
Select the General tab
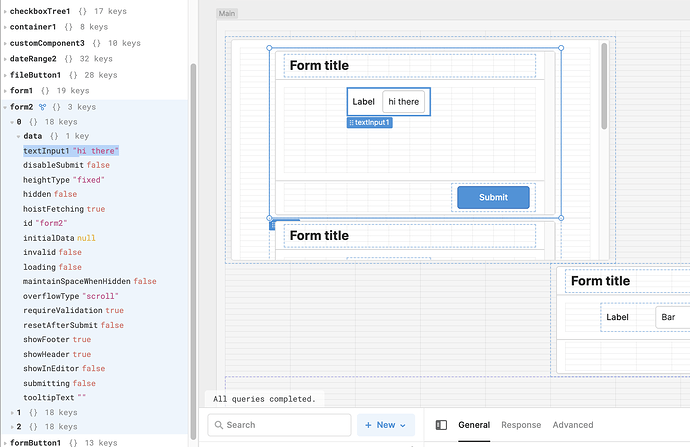click(474, 425)
